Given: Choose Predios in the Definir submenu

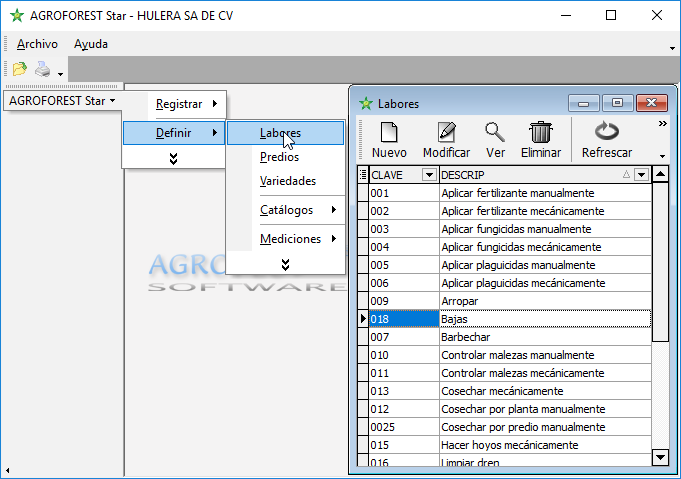Looking at the screenshot, I should pos(285,157).
